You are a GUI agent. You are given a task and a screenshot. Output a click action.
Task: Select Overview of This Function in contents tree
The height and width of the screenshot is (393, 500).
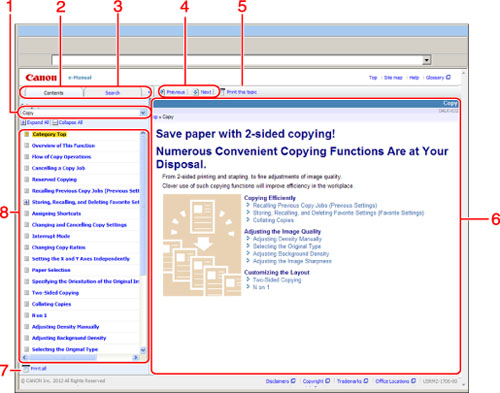point(63,146)
